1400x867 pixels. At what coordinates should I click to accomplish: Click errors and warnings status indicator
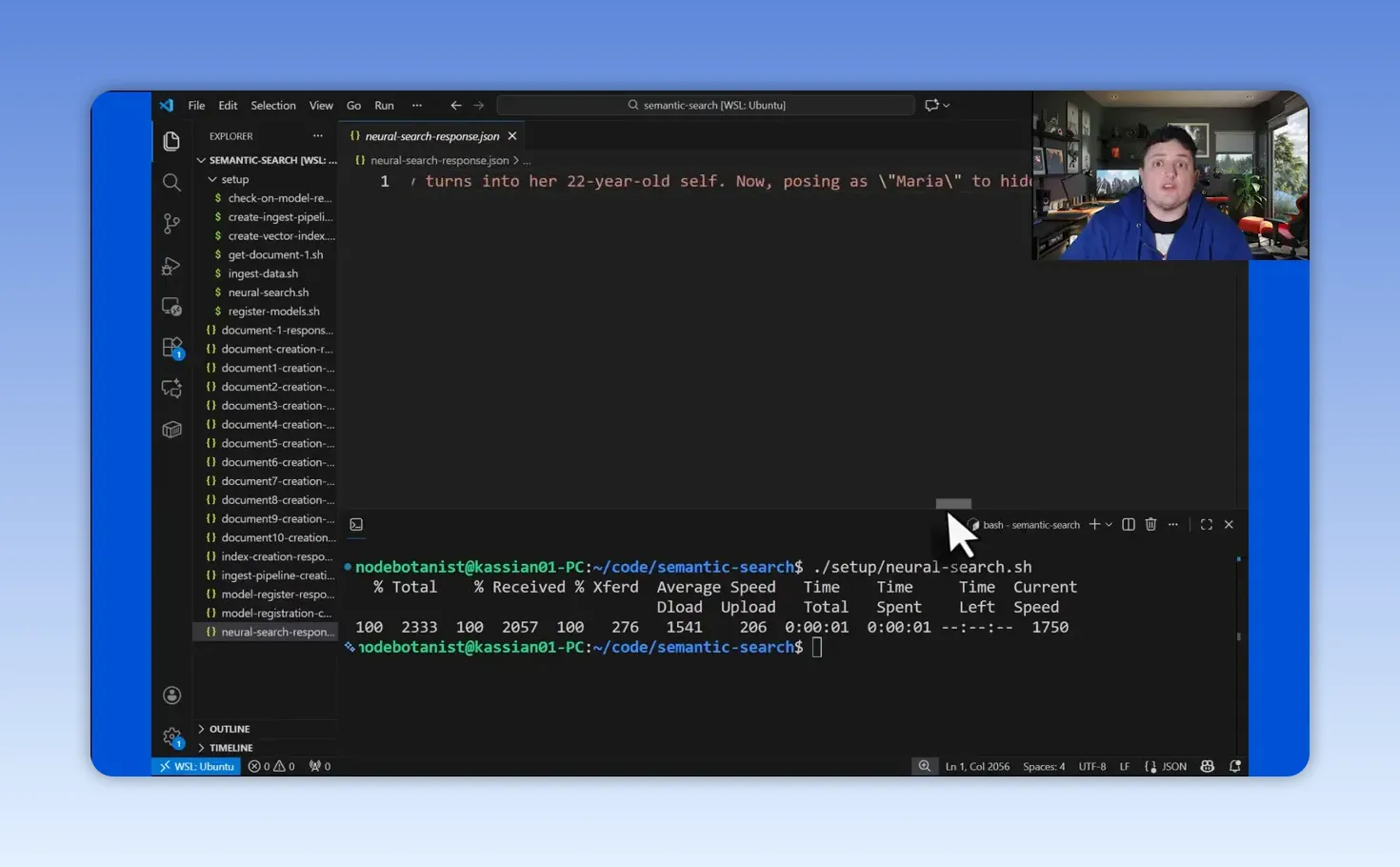pyautogui.click(x=271, y=766)
